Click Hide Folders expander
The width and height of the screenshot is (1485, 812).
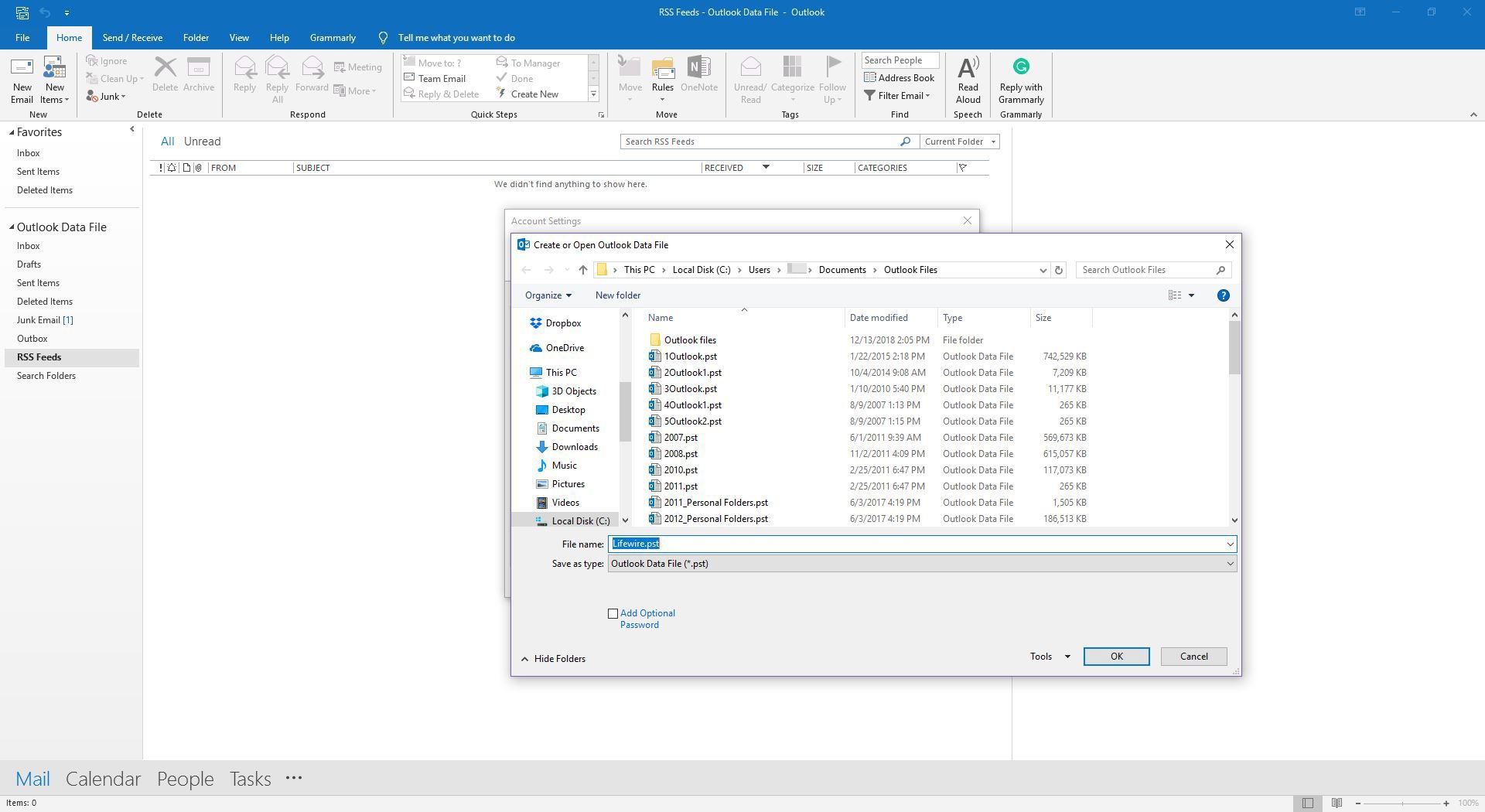coord(553,659)
